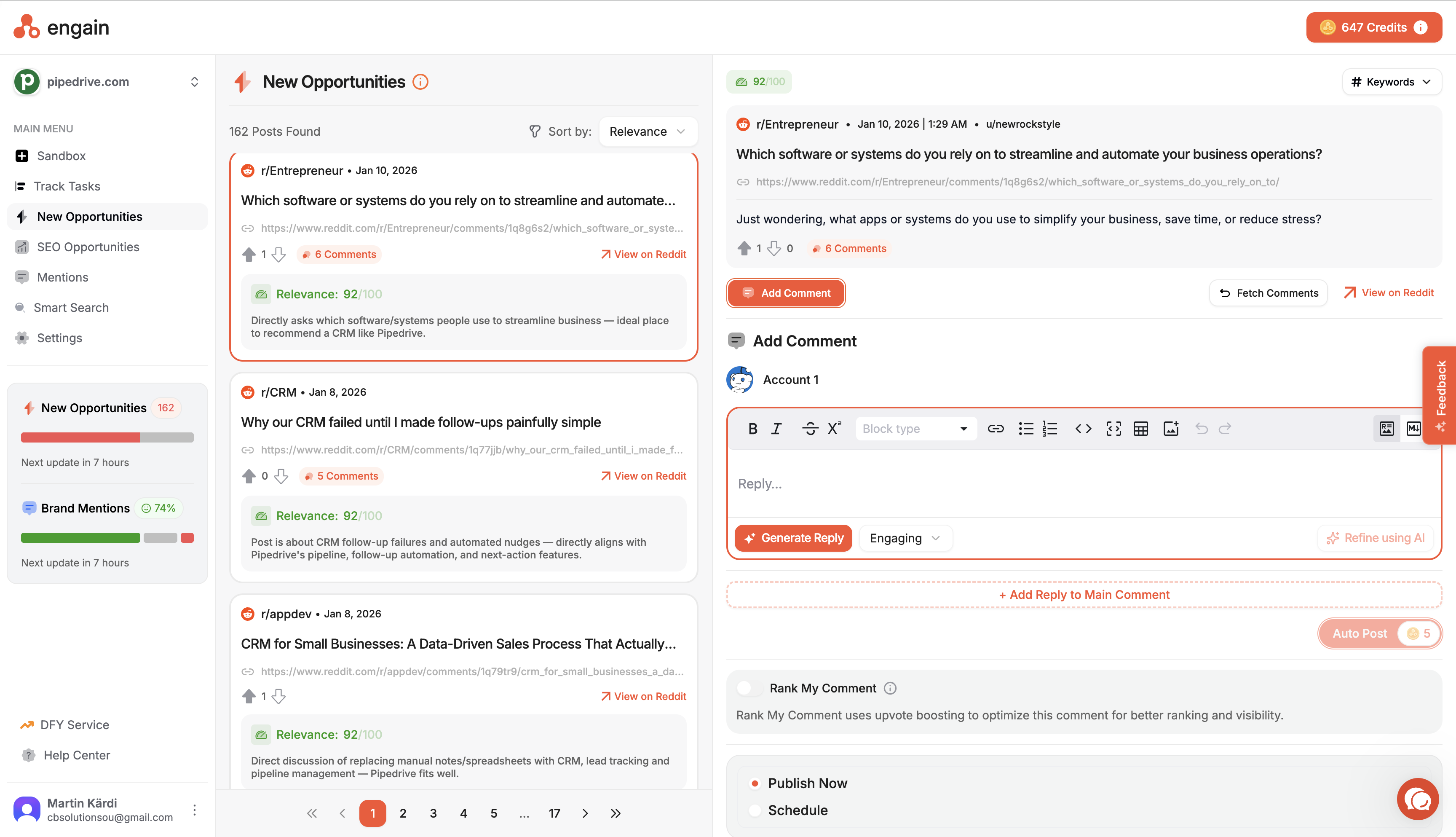Image resolution: width=1456 pixels, height=837 pixels.
Task: Upvote the r/CRM post
Action: click(x=249, y=476)
